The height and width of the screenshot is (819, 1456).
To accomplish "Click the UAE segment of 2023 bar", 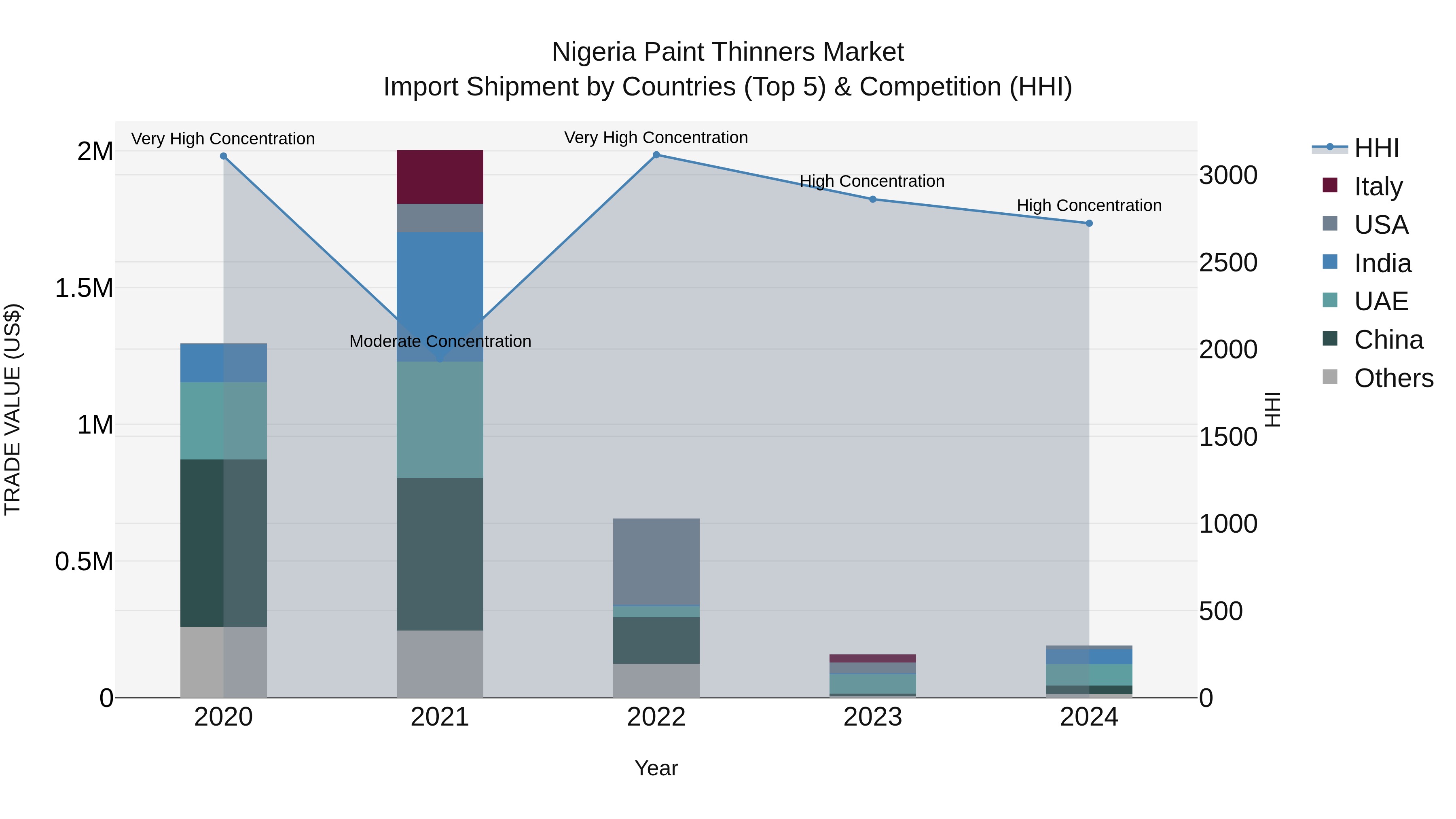I will (873, 684).
